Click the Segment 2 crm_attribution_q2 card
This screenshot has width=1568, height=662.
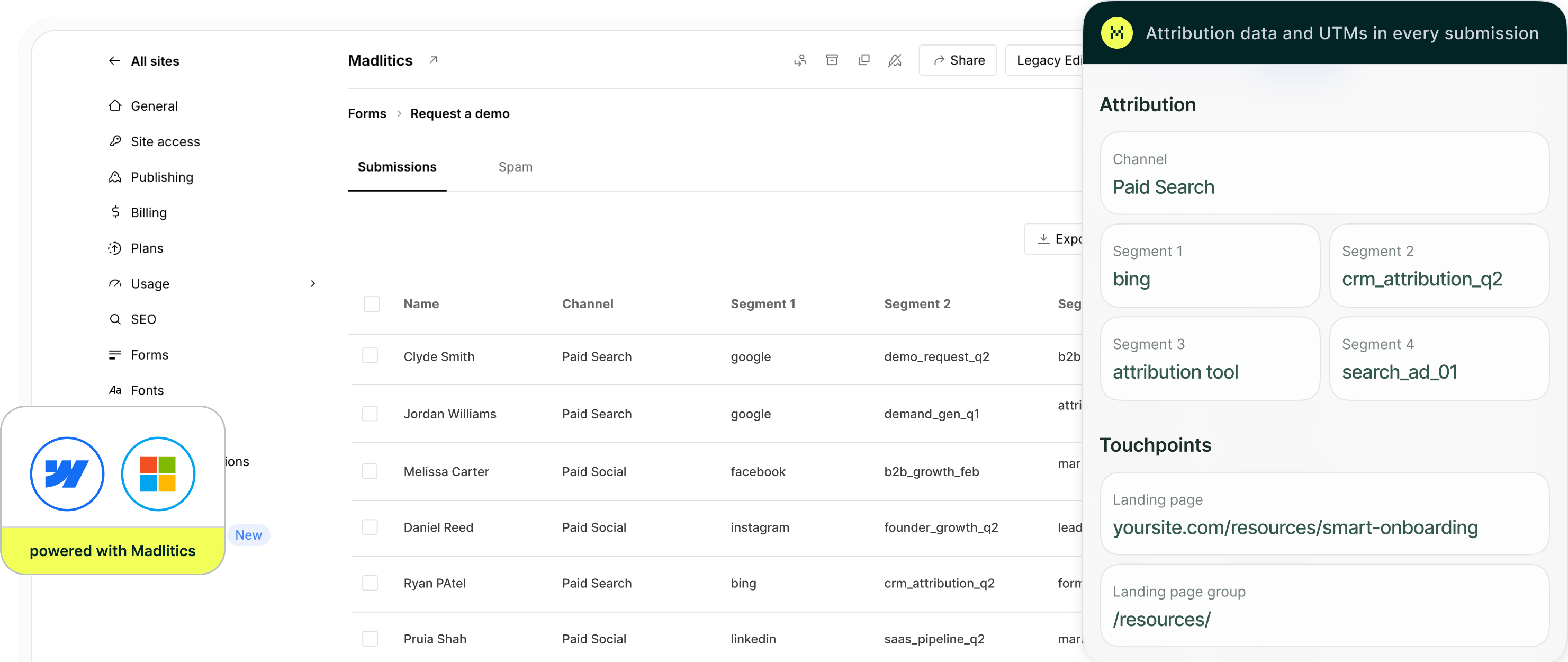[x=1439, y=265]
